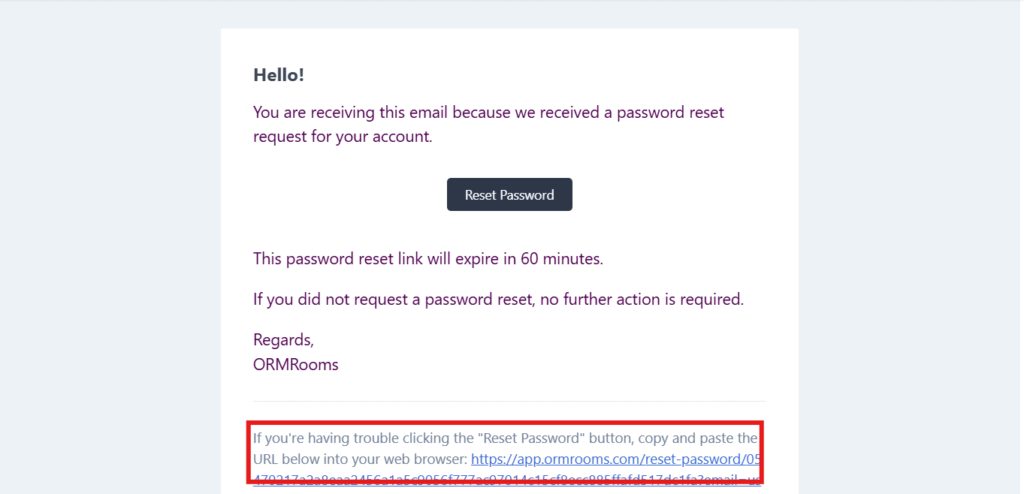Screen dimensions: 1024x494
Task: Open the app.ormrooms.com reset-password link
Action: 615,459
